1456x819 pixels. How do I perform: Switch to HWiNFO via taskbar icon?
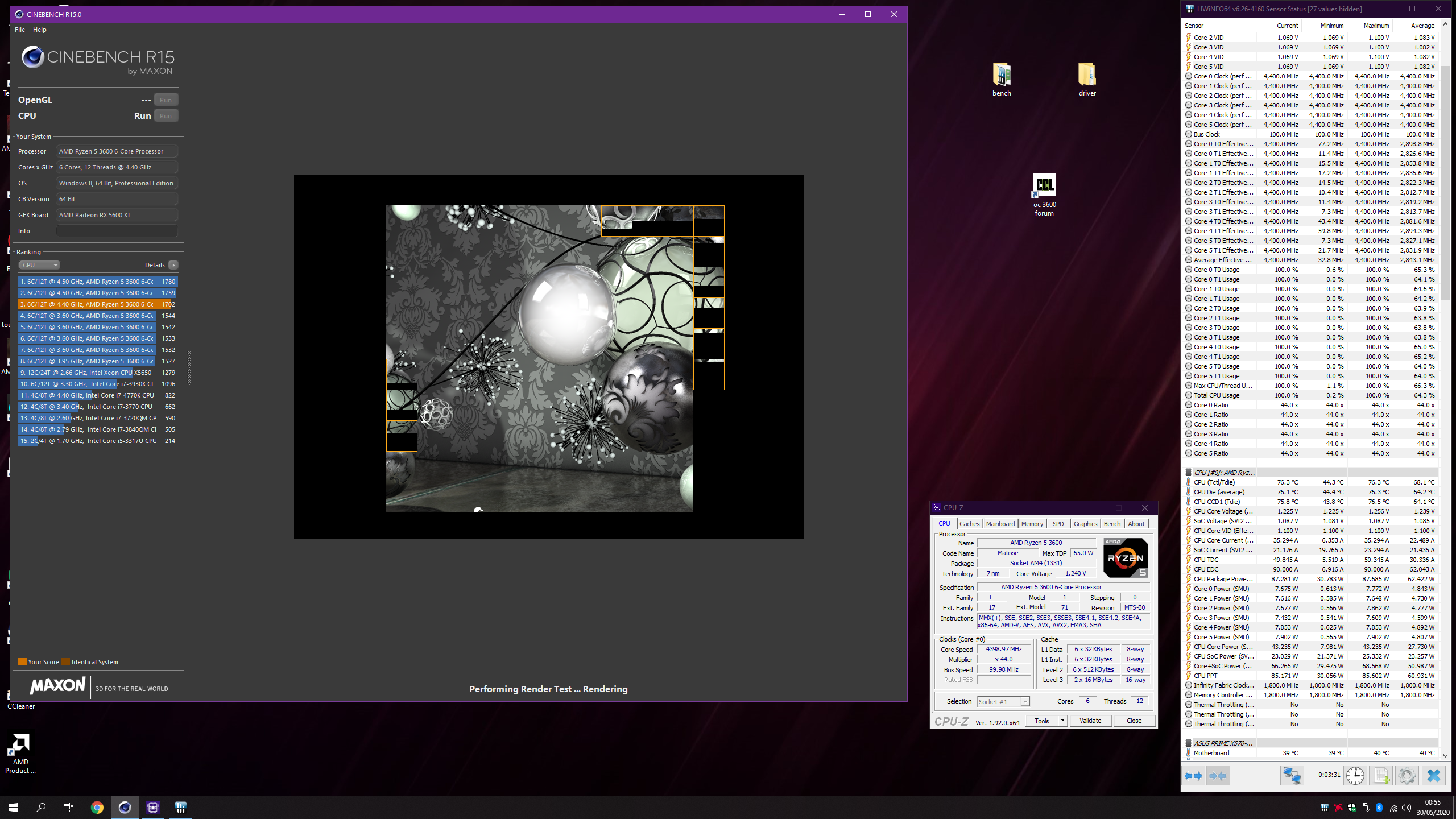point(180,807)
